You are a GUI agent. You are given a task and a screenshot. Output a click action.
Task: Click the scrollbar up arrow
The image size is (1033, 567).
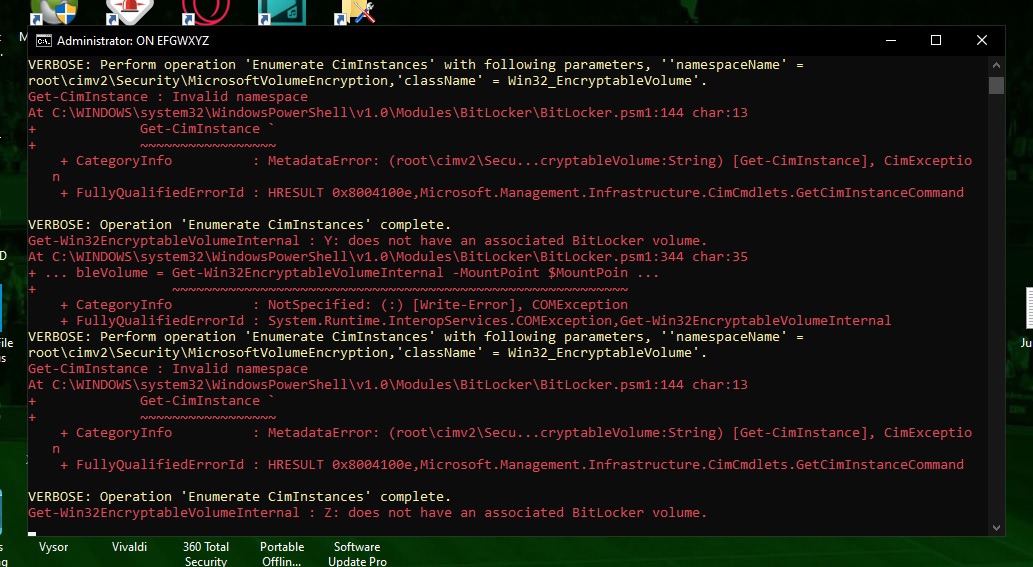[x=996, y=64]
